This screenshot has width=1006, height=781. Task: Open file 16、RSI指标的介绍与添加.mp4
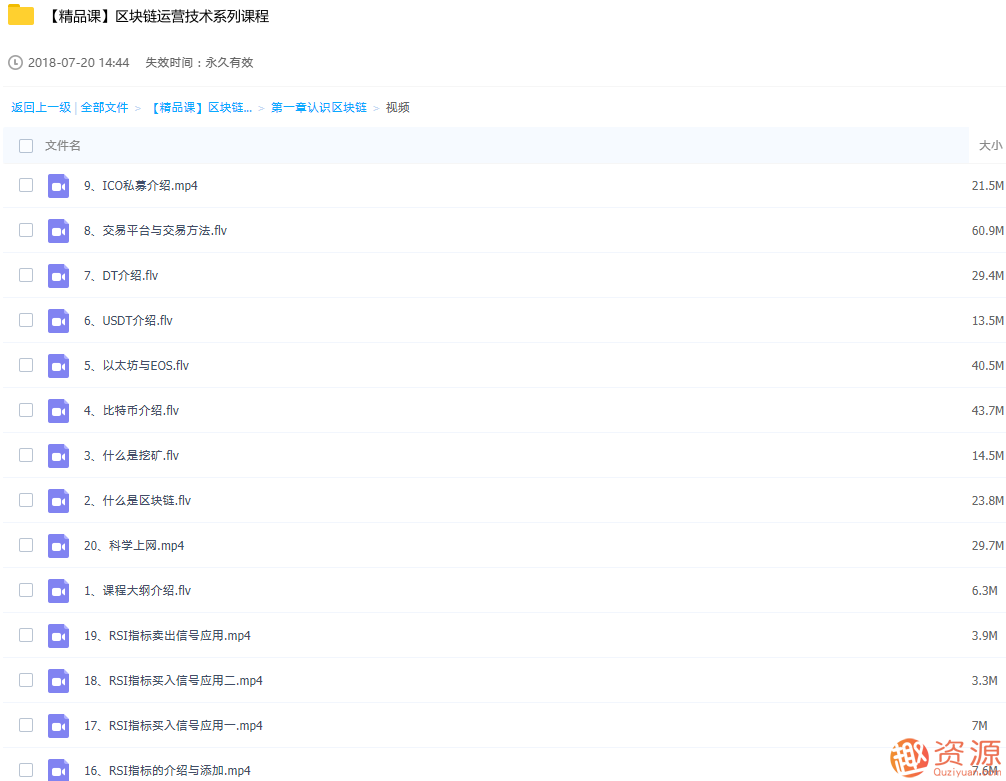coord(167,770)
